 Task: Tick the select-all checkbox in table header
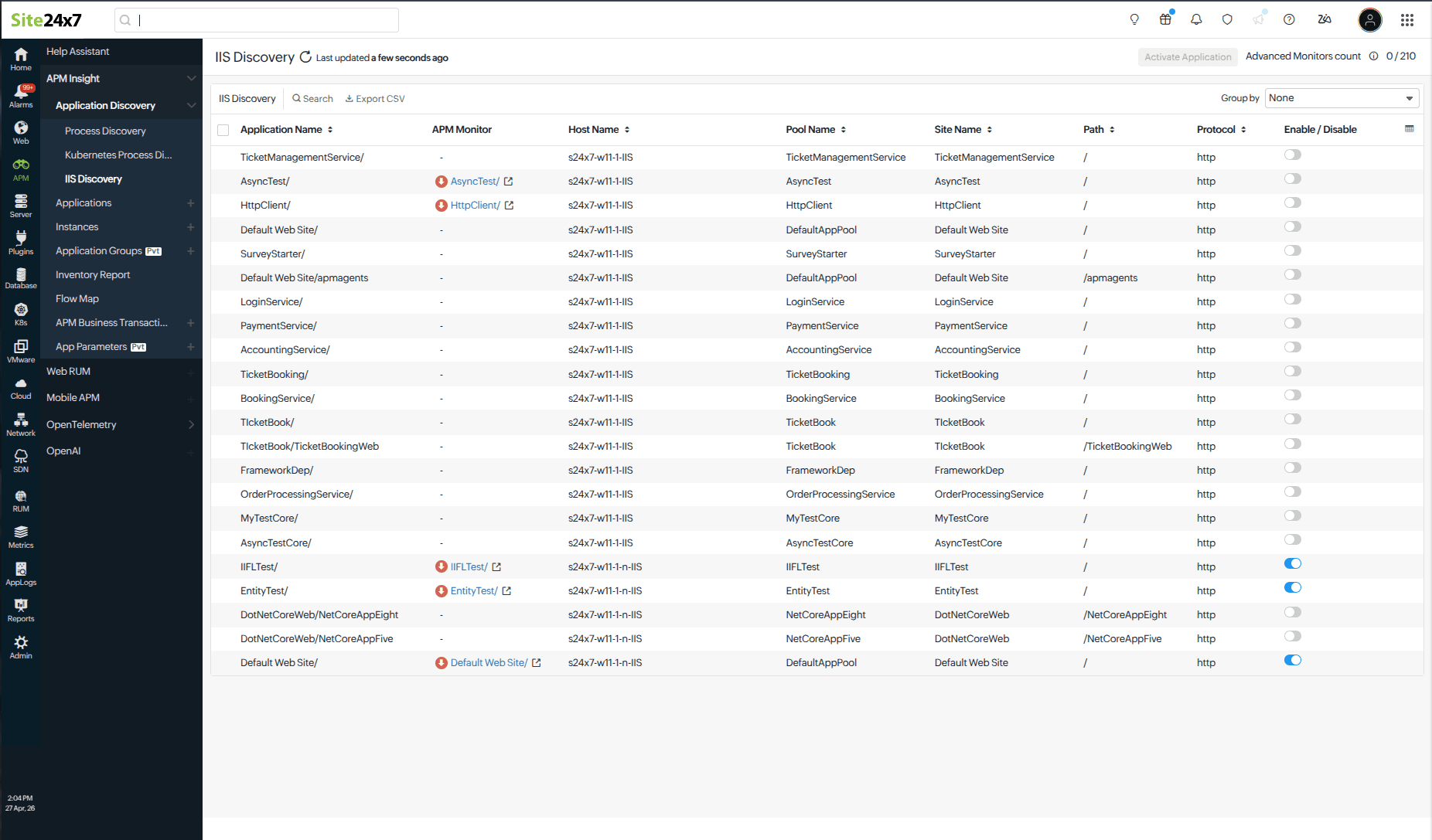223,130
